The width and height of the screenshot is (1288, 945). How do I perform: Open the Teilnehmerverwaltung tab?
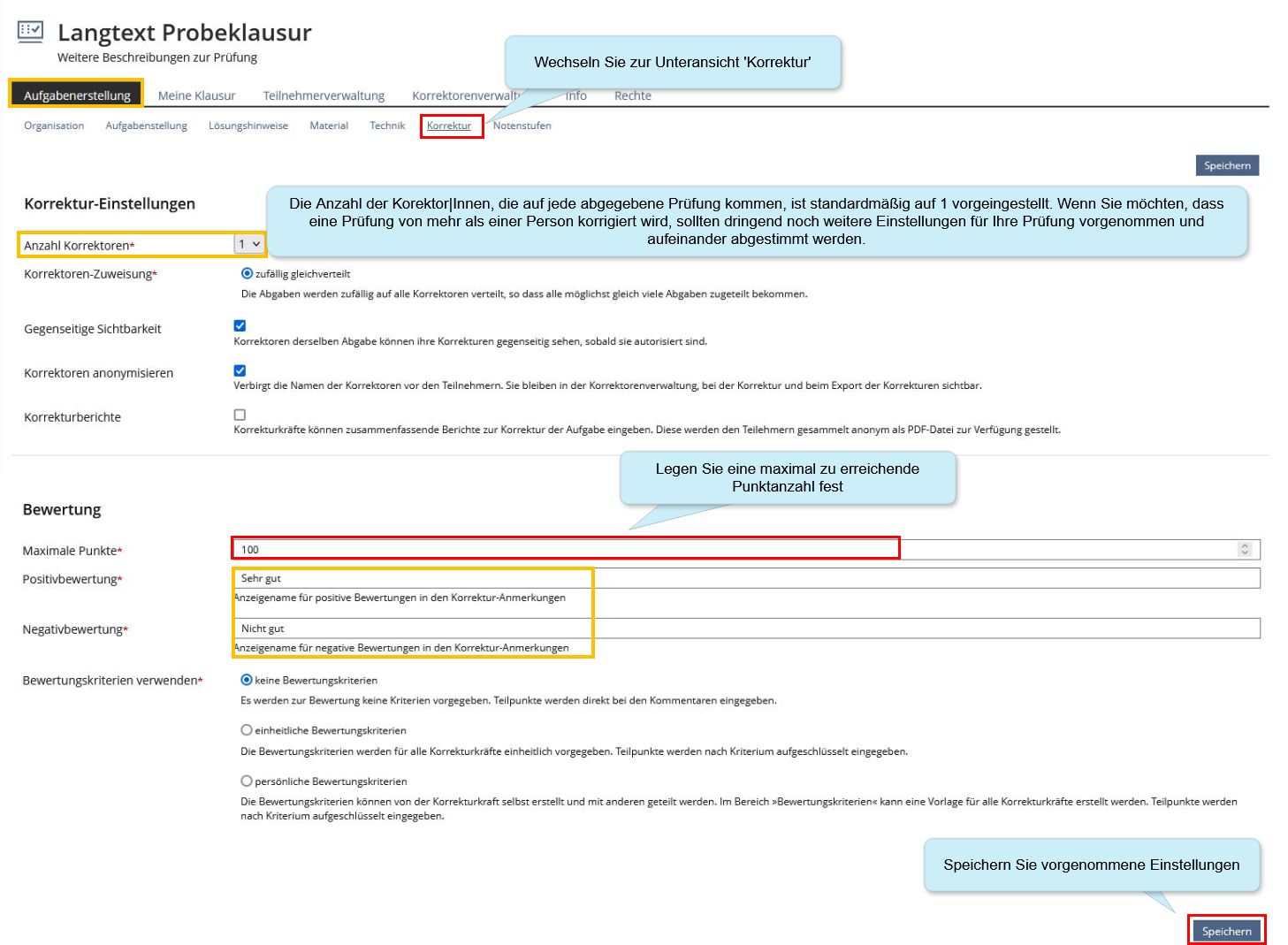click(324, 95)
